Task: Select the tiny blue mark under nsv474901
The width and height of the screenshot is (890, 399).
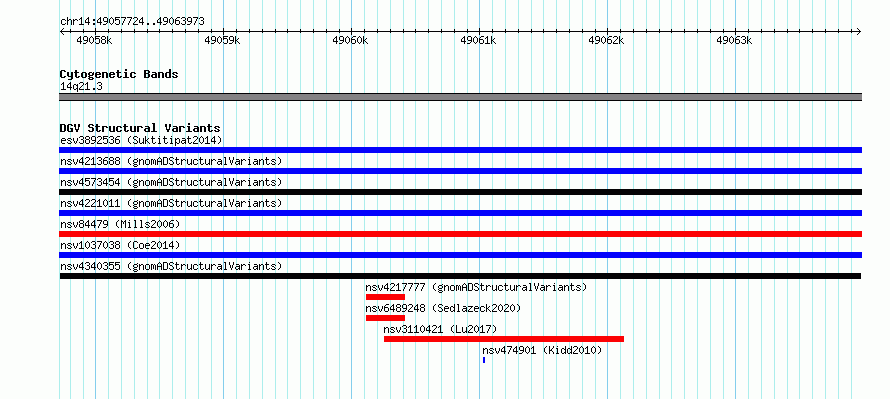Action: 484,360
